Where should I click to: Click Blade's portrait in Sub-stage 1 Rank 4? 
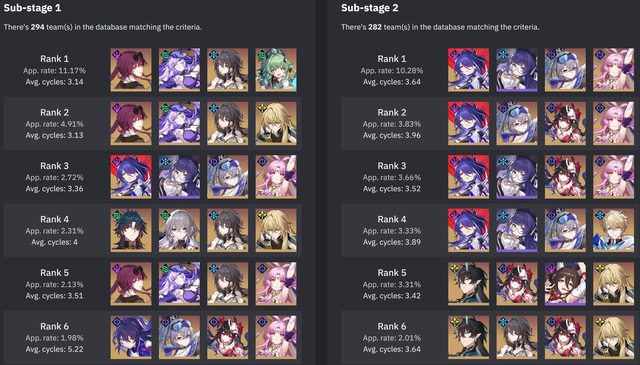131,230
